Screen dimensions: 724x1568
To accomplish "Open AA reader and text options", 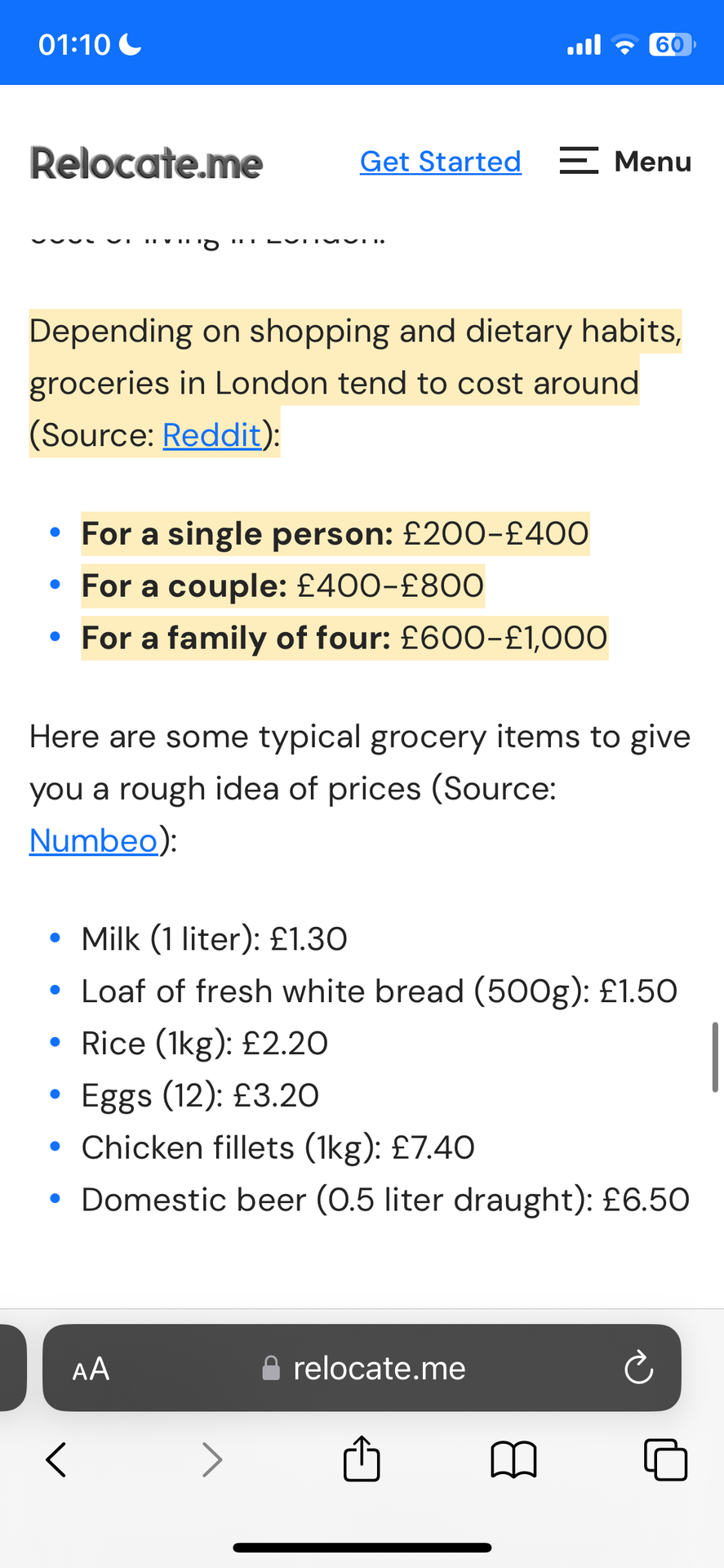I will [x=91, y=1369].
